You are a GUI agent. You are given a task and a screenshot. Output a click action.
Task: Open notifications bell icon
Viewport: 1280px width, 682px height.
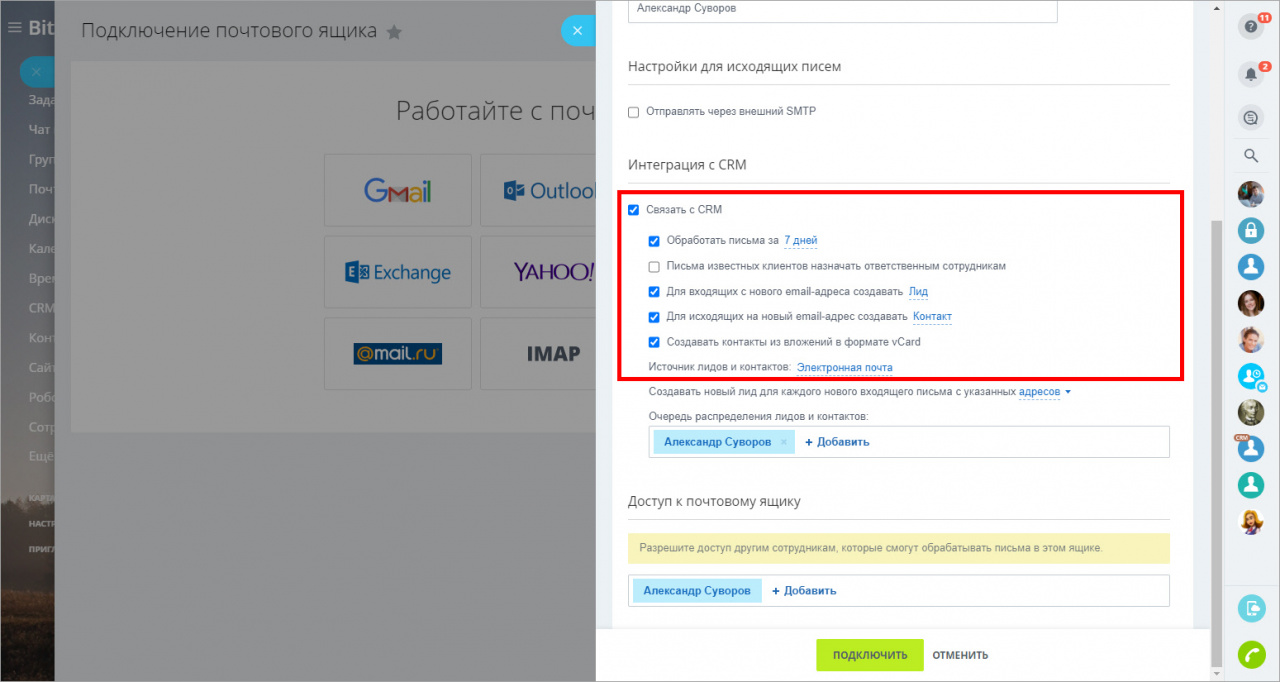1250,74
